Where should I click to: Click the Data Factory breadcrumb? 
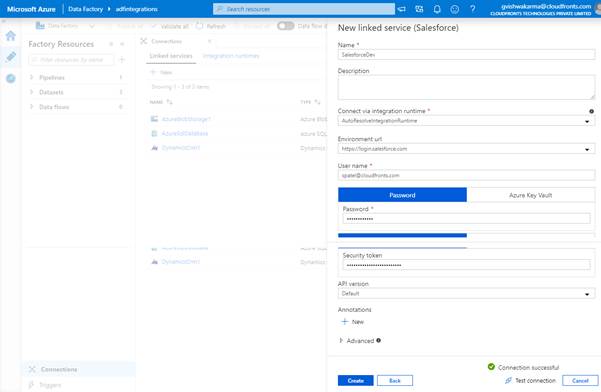click(x=85, y=9)
